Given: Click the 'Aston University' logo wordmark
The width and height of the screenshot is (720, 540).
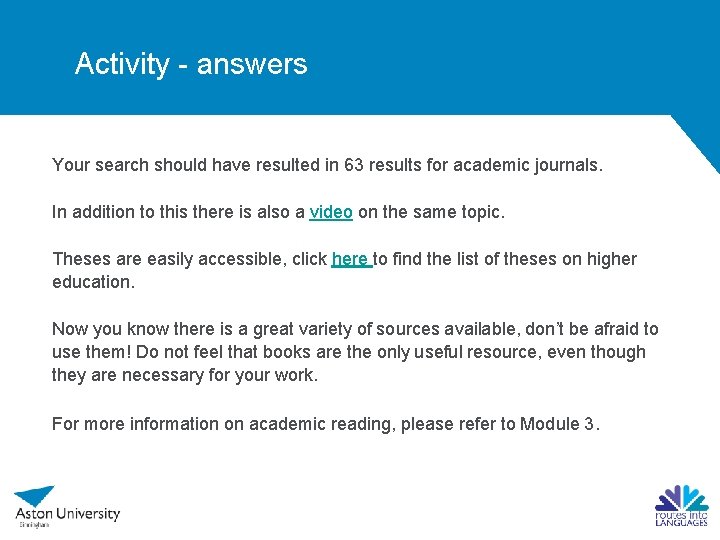Looking at the screenshot, I should pos(68,513).
